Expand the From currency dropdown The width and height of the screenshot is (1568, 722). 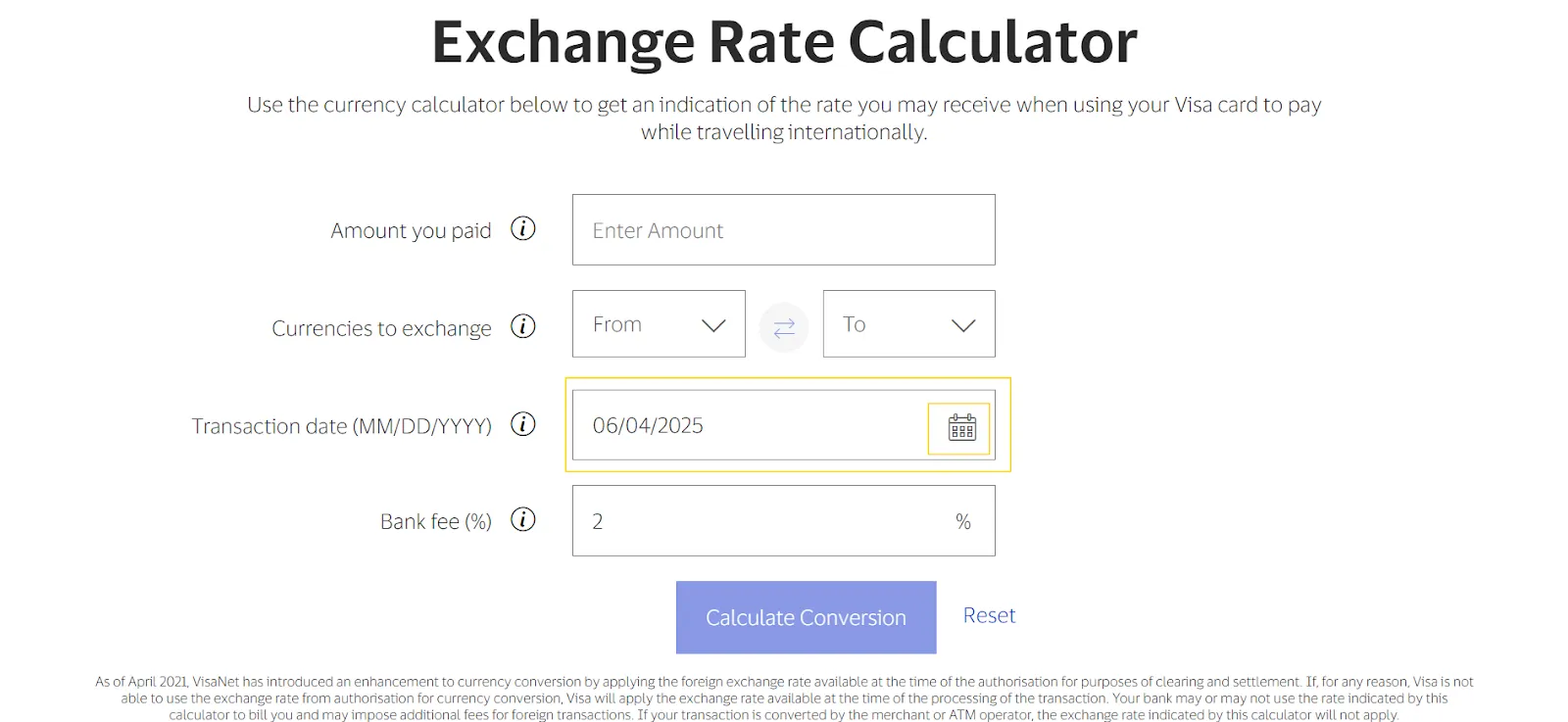tap(659, 324)
